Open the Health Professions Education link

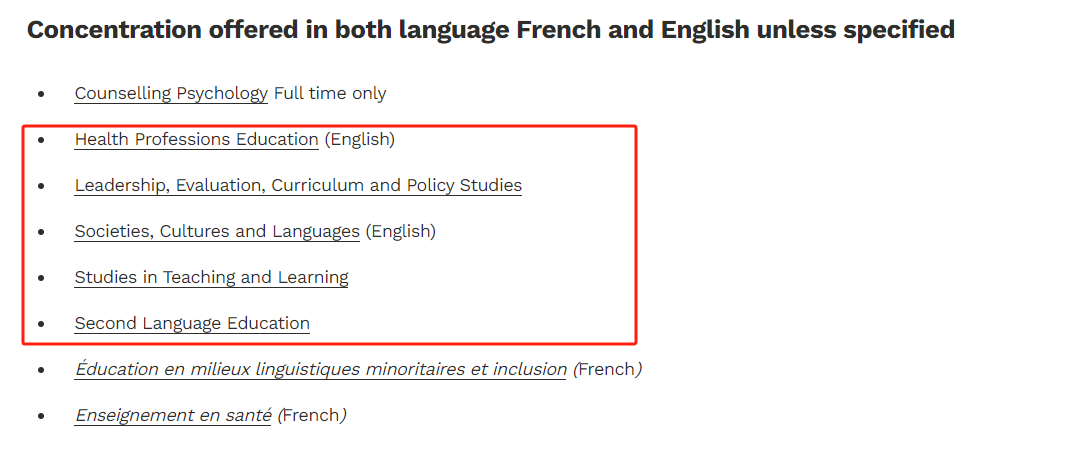click(196, 139)
